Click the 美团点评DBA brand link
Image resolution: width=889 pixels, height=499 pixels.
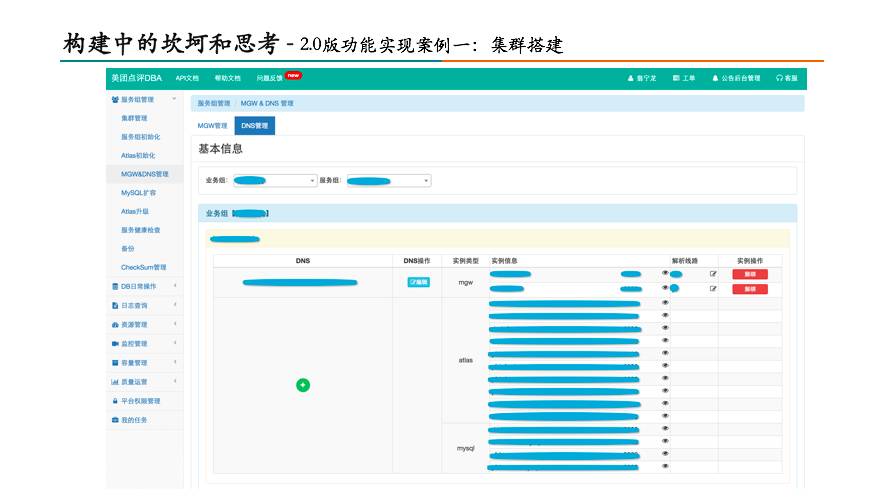click(137, 78)
